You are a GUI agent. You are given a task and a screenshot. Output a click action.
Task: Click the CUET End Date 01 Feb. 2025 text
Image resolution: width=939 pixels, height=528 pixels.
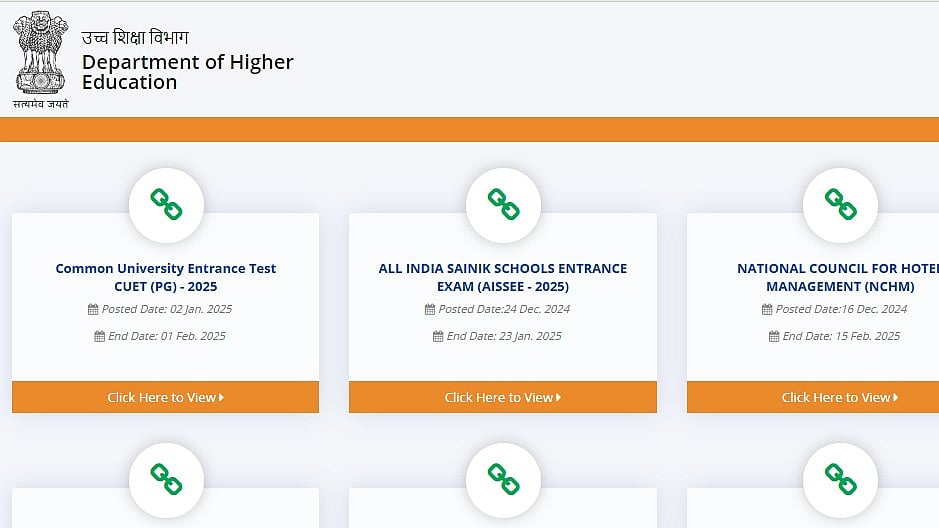coord(166,336)
